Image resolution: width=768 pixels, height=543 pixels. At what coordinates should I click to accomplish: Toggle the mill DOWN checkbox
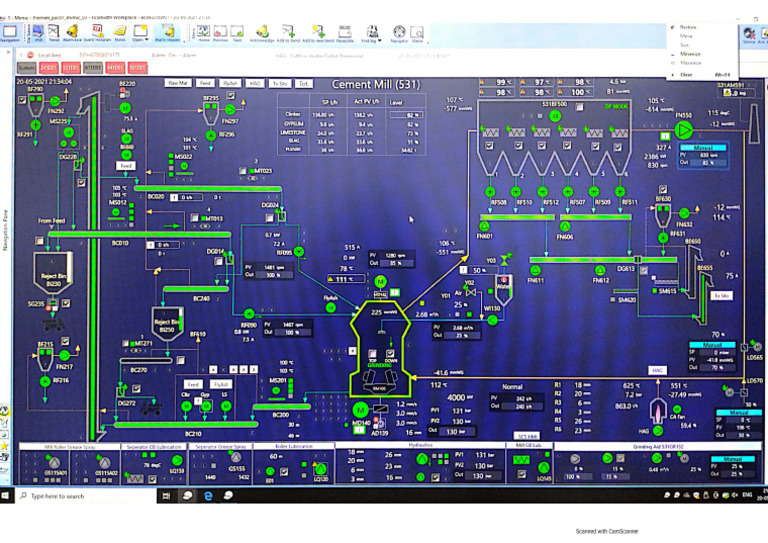390,354
